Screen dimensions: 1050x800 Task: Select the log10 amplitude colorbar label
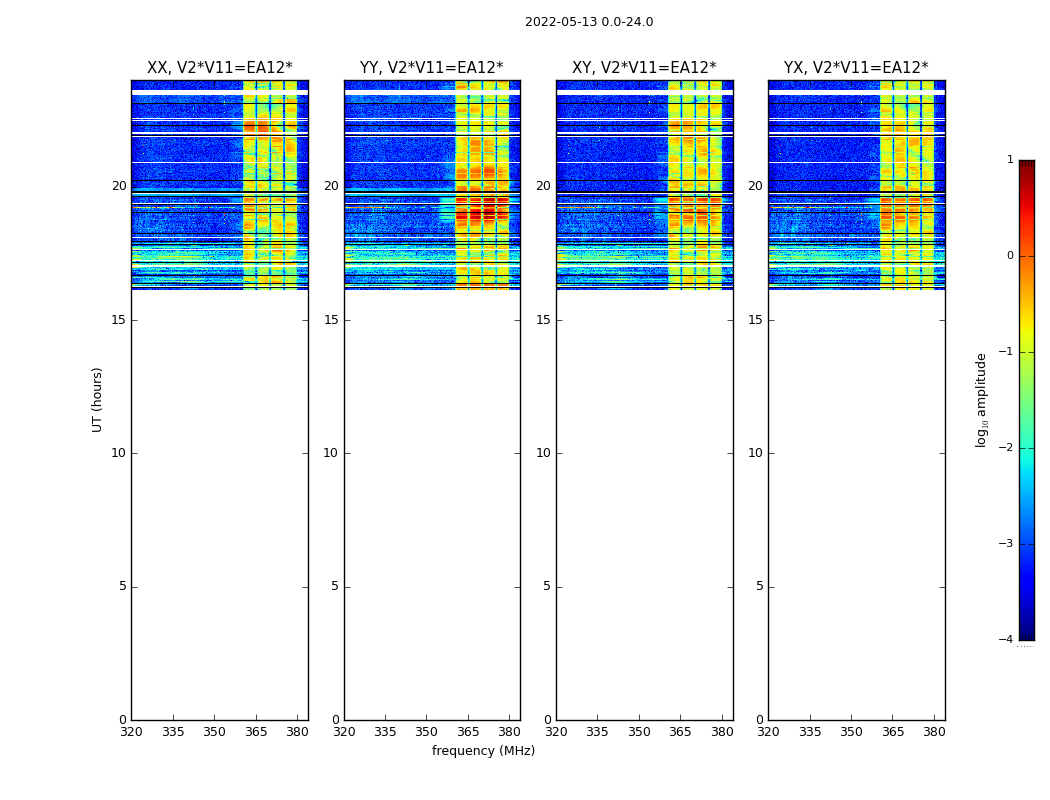981,399
